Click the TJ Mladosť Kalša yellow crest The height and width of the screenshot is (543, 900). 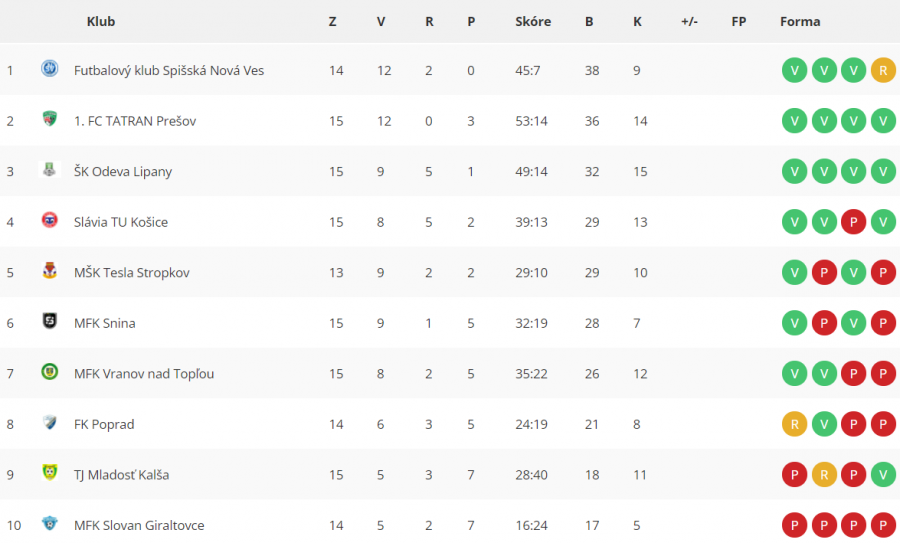(x=50, y=472)
